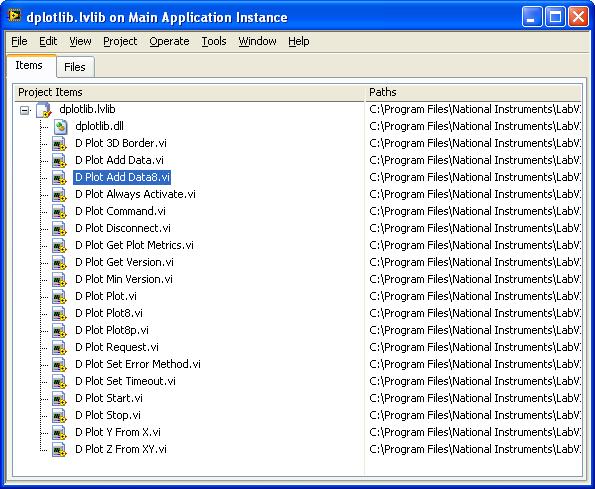This screenshot has width=595, height=489.
Task: Click the VI icon beside D Plot Always Activate.vi
Action: [x=59, y=195]
